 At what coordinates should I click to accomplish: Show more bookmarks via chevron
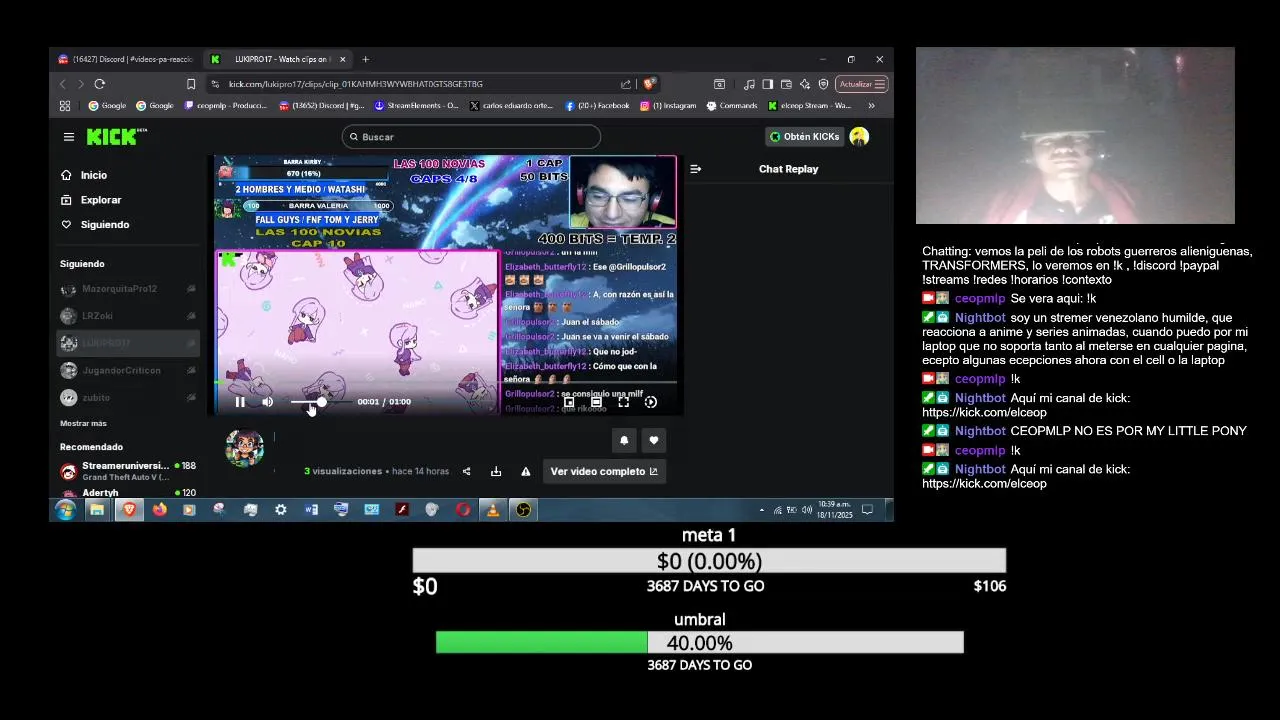click(871, 105)
